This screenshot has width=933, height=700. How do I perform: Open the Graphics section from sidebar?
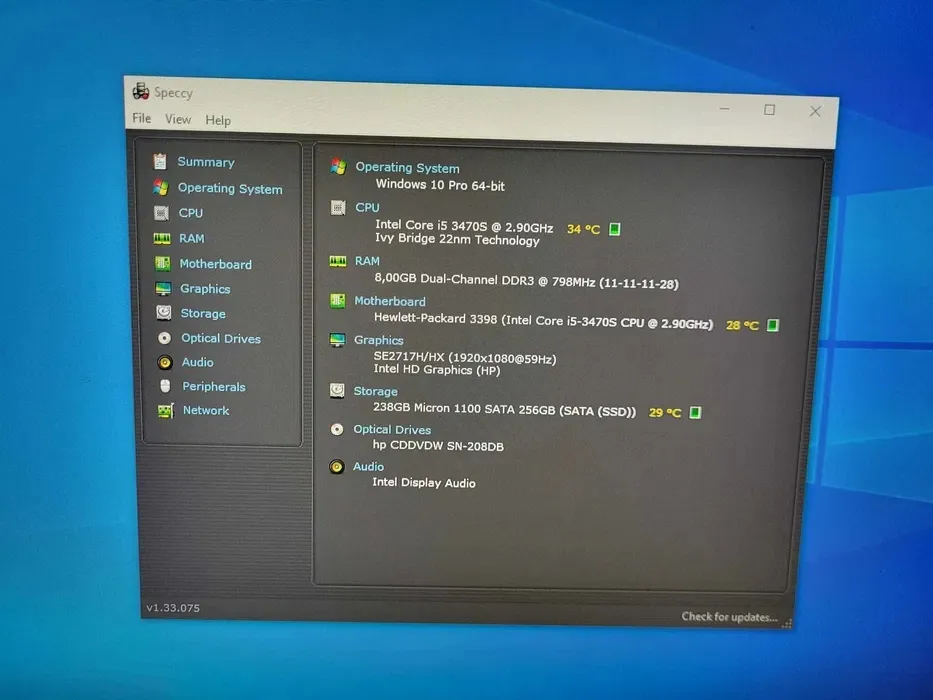coord(205,289)
